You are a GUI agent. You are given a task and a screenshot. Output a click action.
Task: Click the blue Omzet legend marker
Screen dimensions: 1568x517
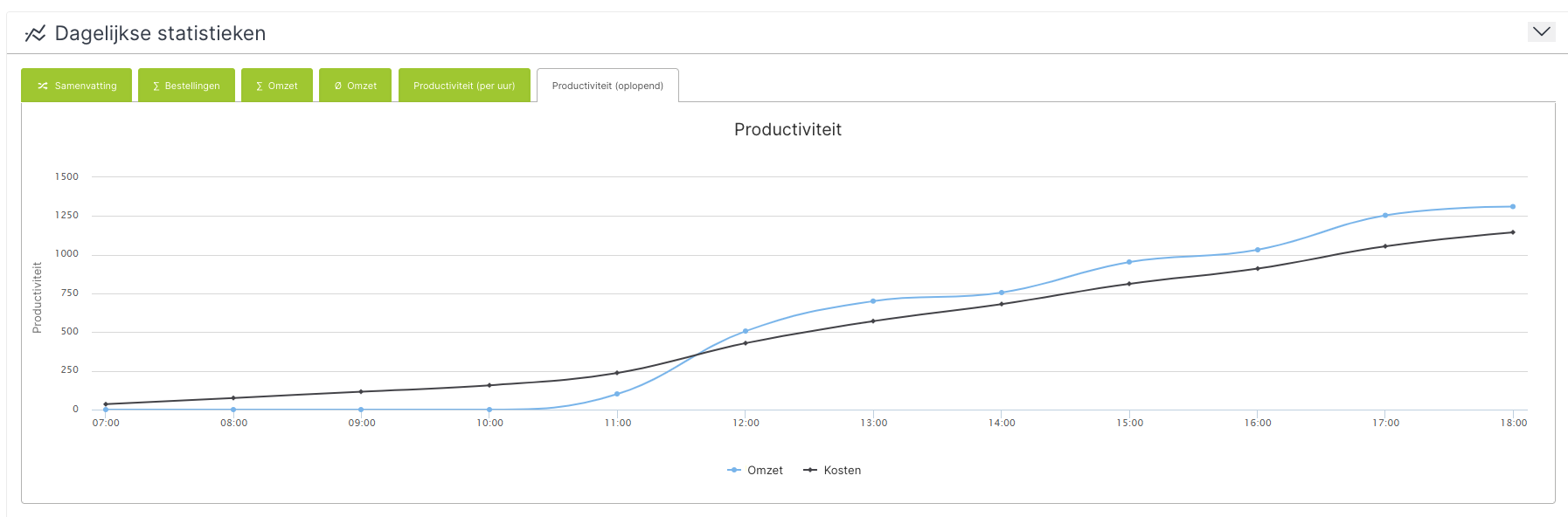point(734,470)
